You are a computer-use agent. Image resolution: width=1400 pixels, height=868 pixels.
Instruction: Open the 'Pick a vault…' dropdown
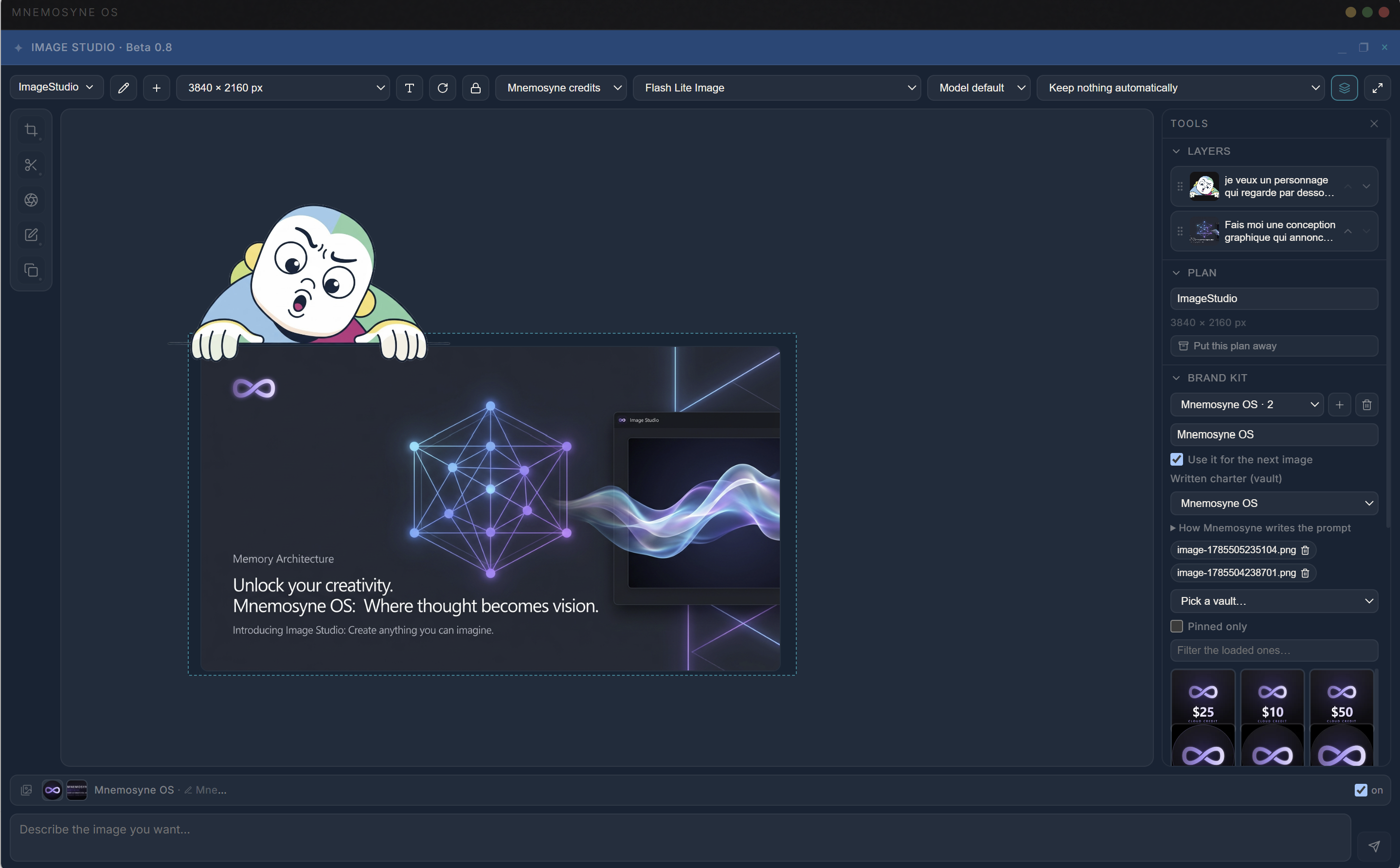click(x=1274, y=601)
